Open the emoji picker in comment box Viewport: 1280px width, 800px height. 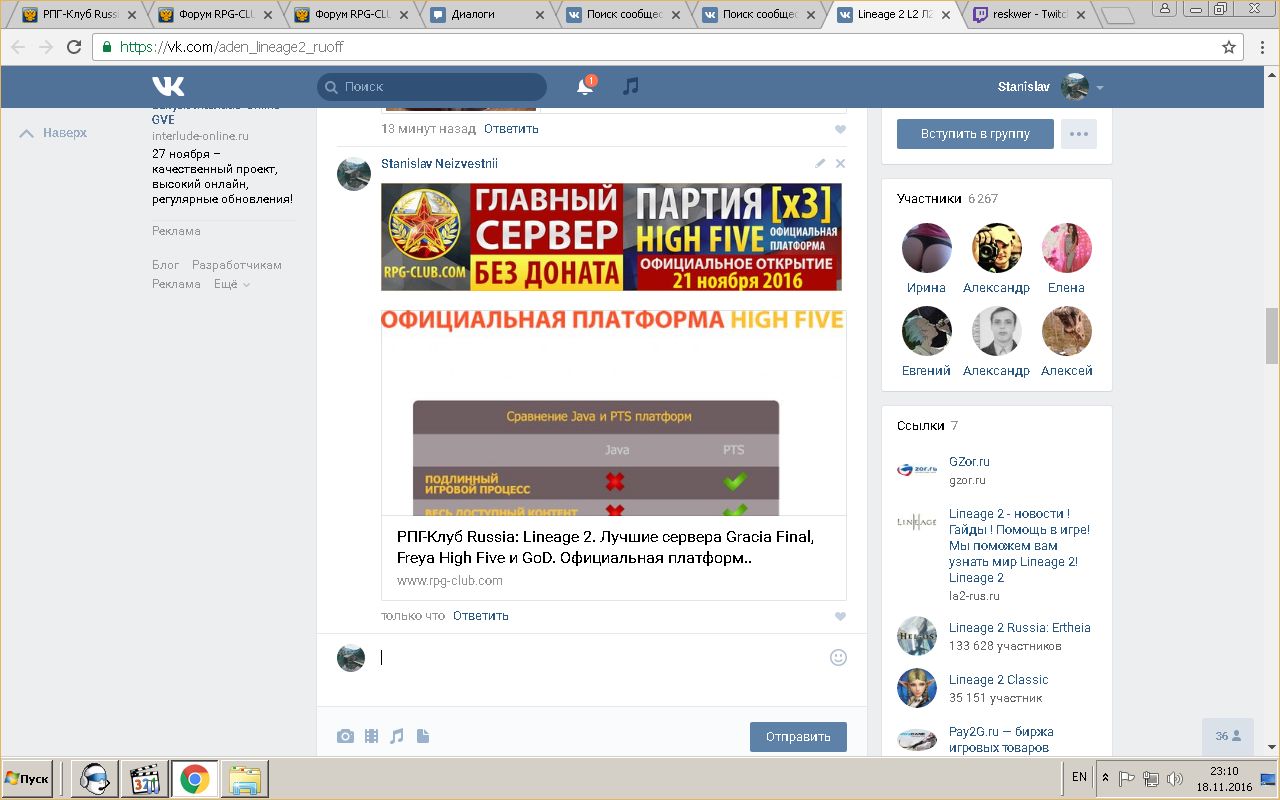pos(838,657)
